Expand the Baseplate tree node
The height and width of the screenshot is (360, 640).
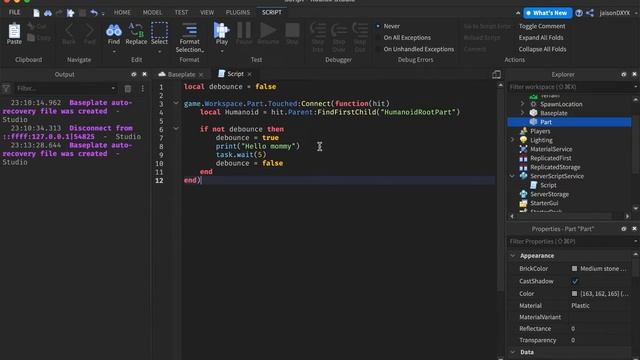(522, 113)
